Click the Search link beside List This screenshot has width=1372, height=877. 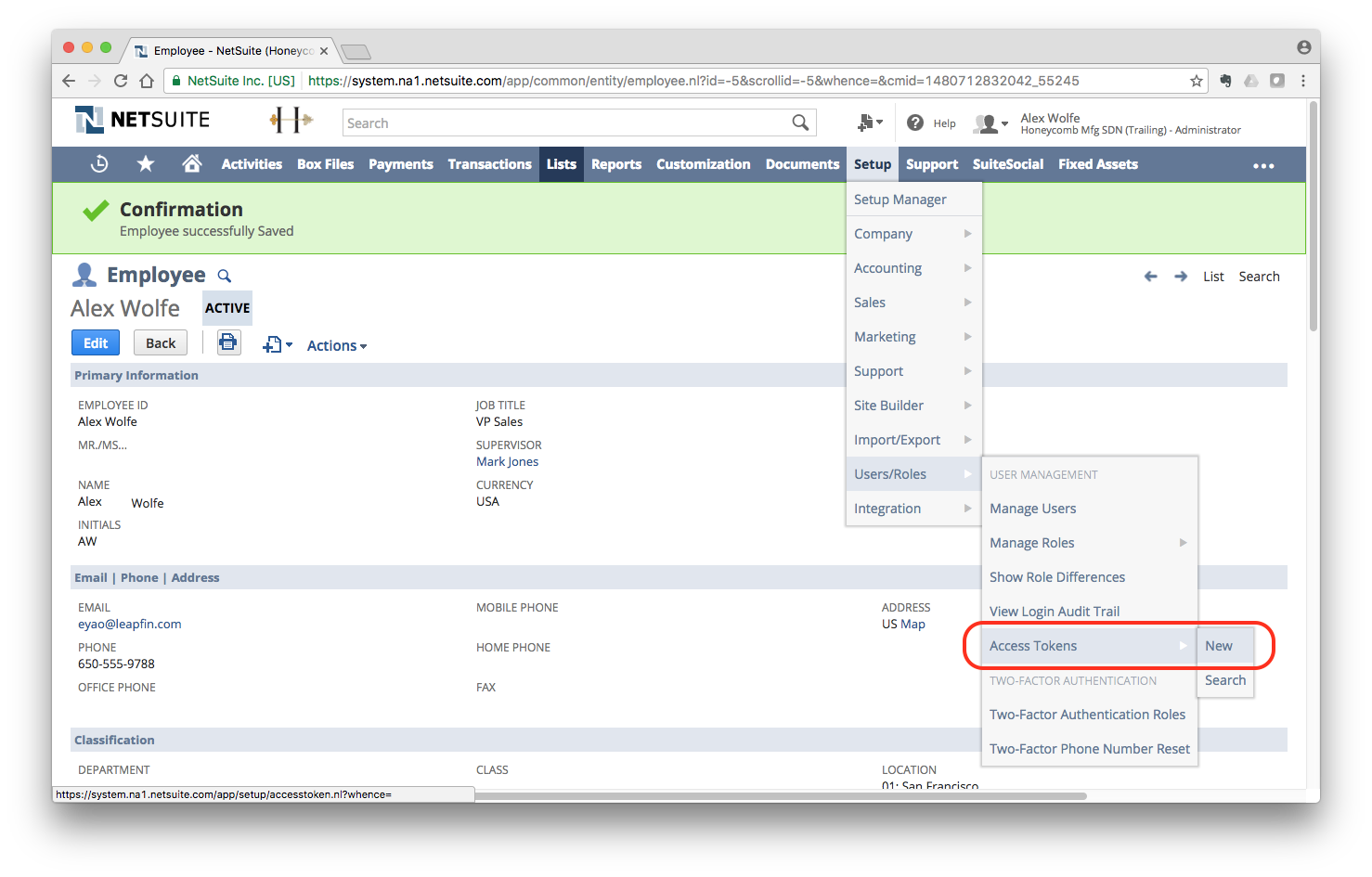point(1259,277)
